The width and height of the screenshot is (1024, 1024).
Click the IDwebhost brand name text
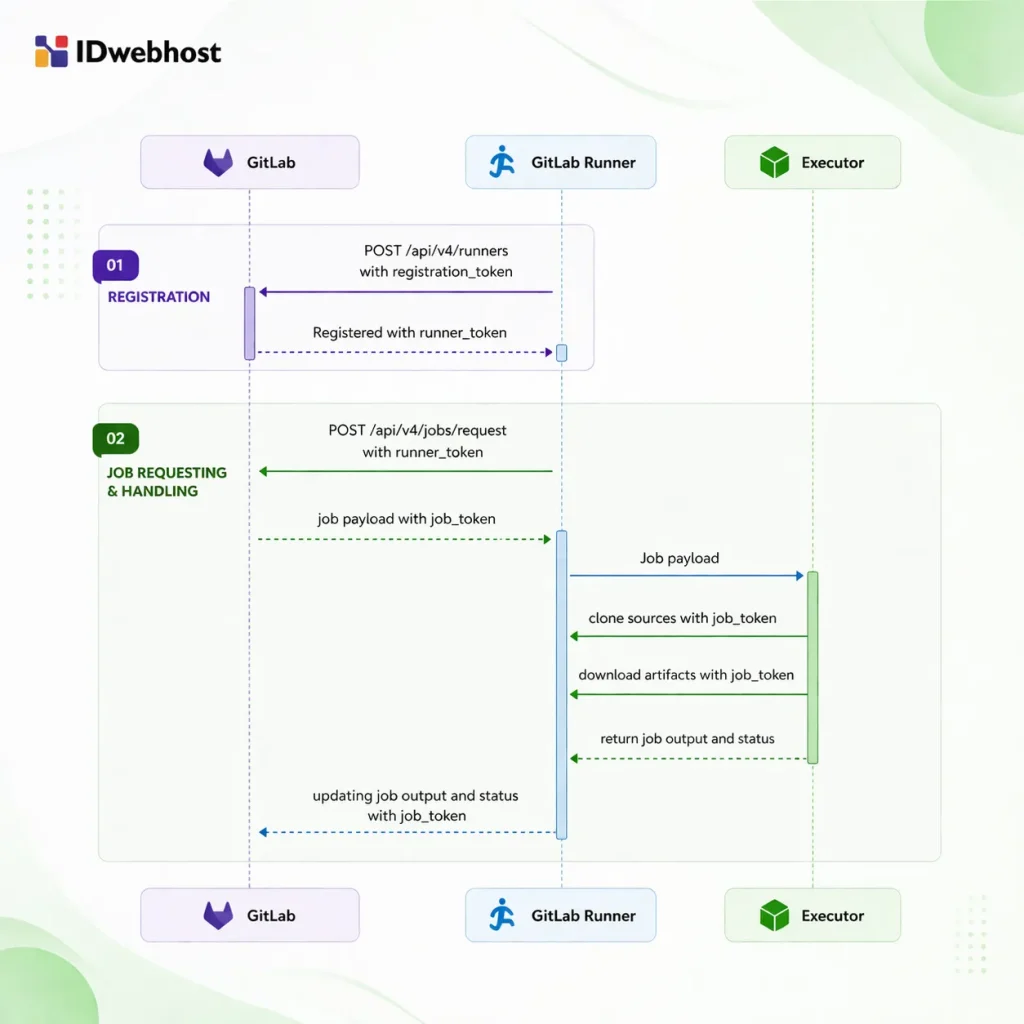tap(148, 52)
